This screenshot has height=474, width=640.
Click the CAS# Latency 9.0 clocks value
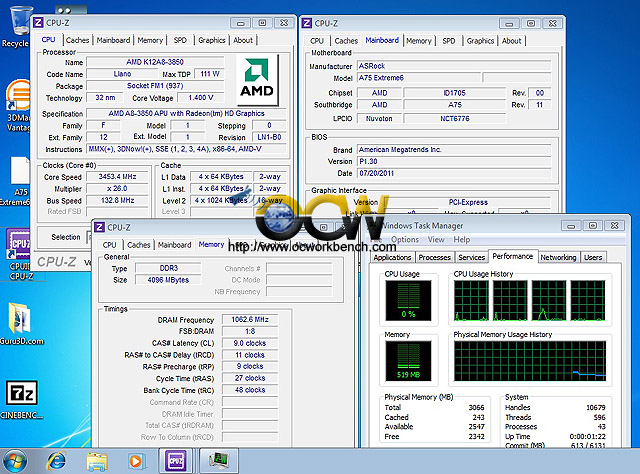(x=250, y=343)
